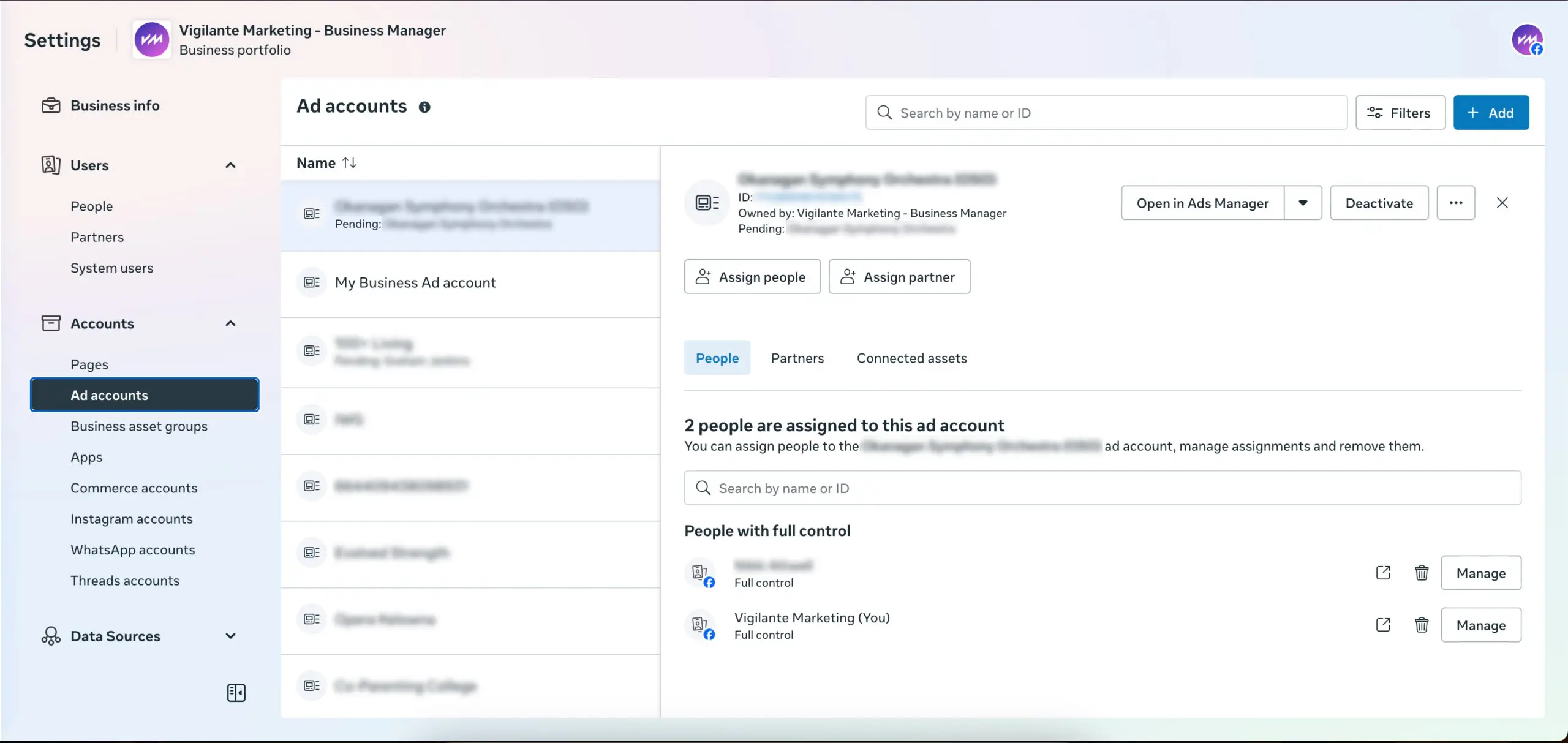This screenshot has width=1568, height=743.
Task: Switch to Connected assets tab
Action: (911, 358)
